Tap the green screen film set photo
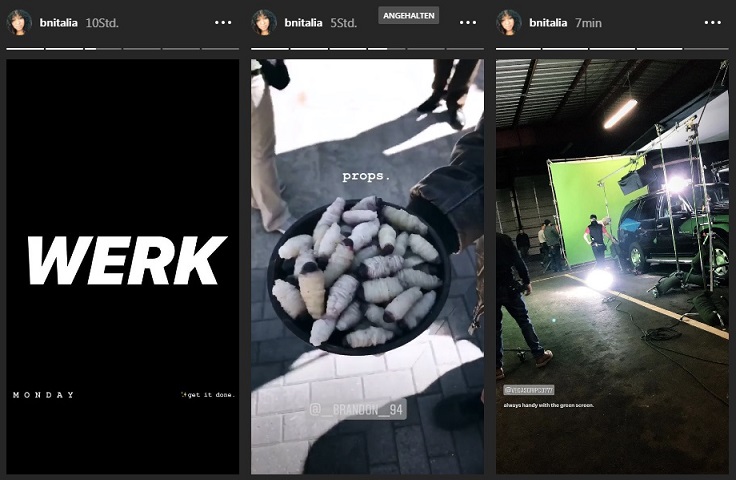The width and height of the screenshot is (736, 480). 612,266
